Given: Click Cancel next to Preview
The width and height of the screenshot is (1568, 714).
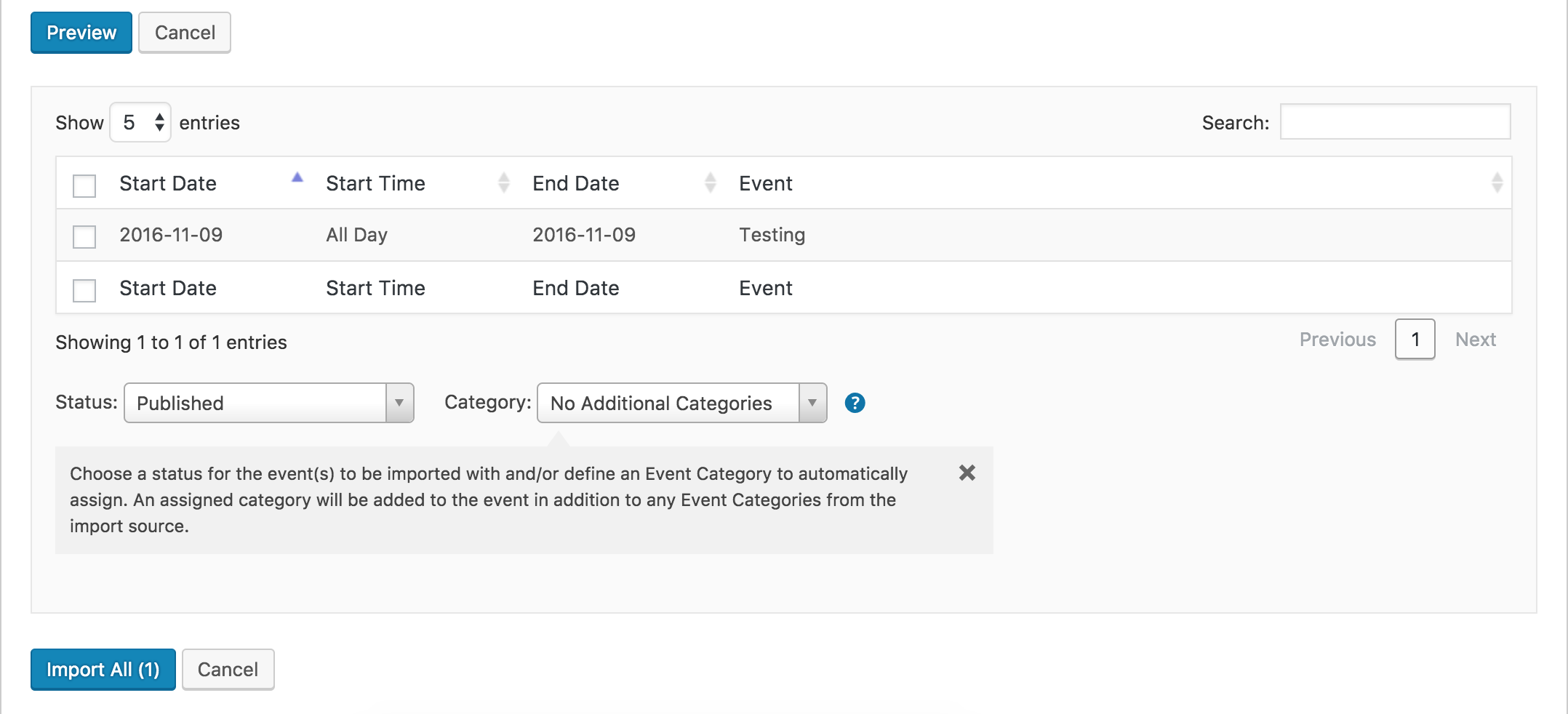Looking at the screenshot, I should pyautogui.click(x=185, y=33).
